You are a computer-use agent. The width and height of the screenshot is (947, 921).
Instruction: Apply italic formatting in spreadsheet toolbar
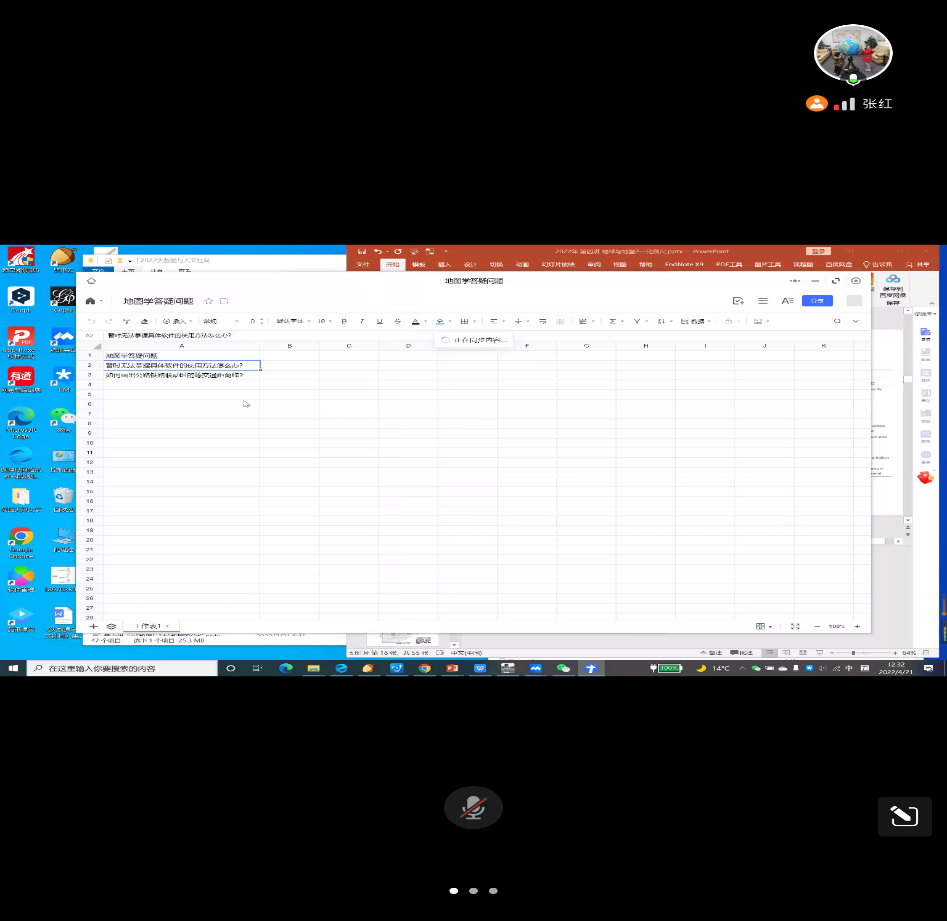tap(362, 321)
